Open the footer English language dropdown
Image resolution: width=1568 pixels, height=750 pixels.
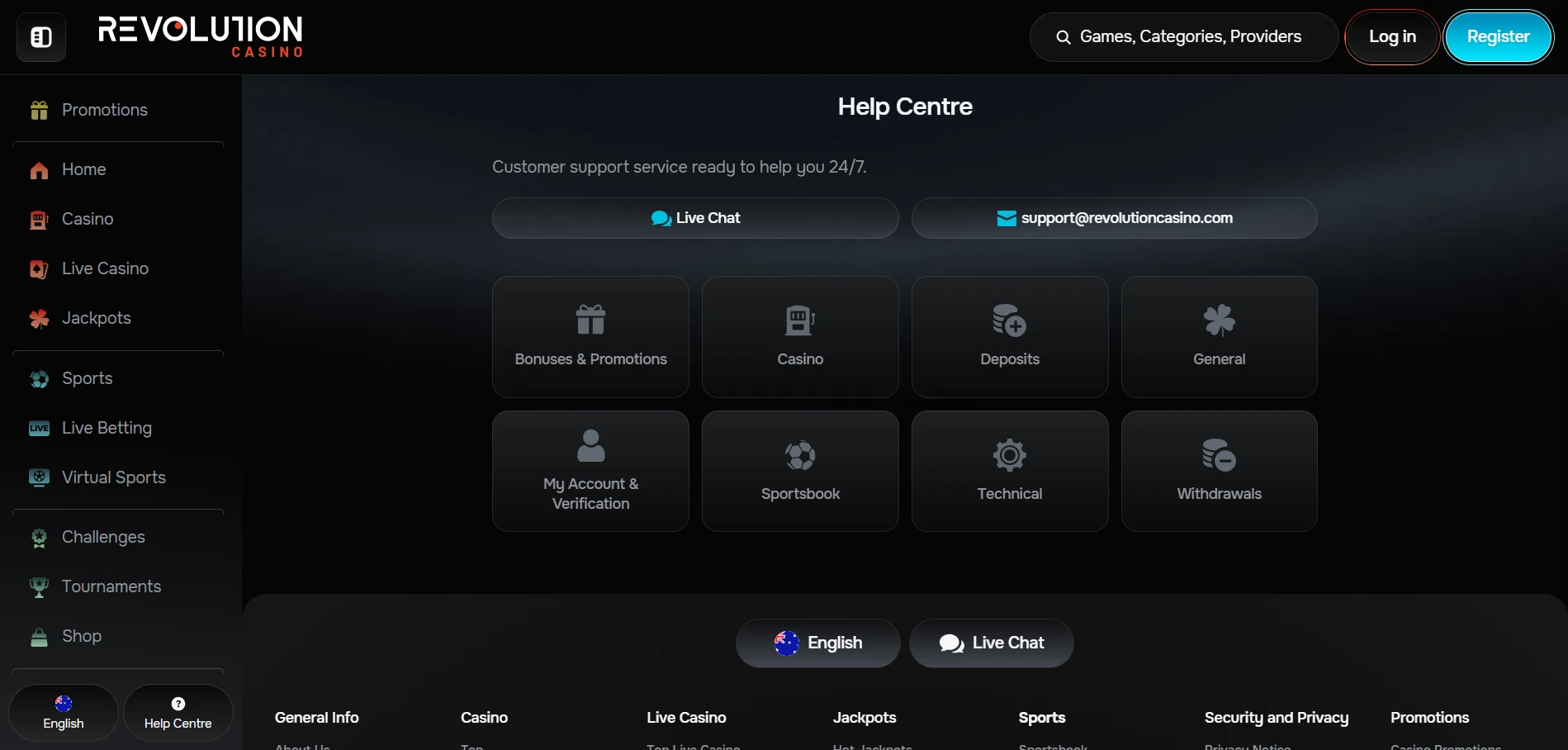click(x=818, y=643)
